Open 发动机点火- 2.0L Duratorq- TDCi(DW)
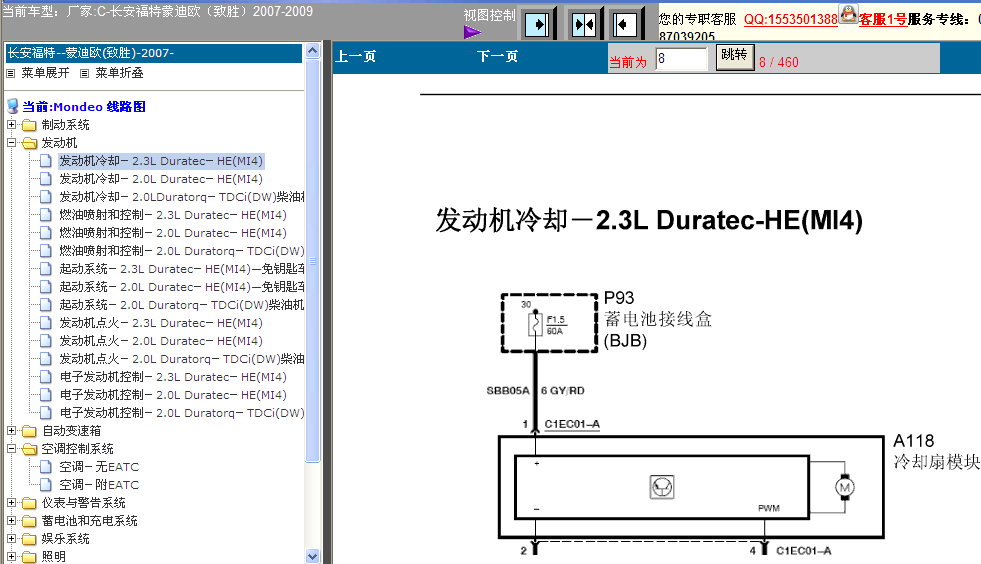 (181, 359)
